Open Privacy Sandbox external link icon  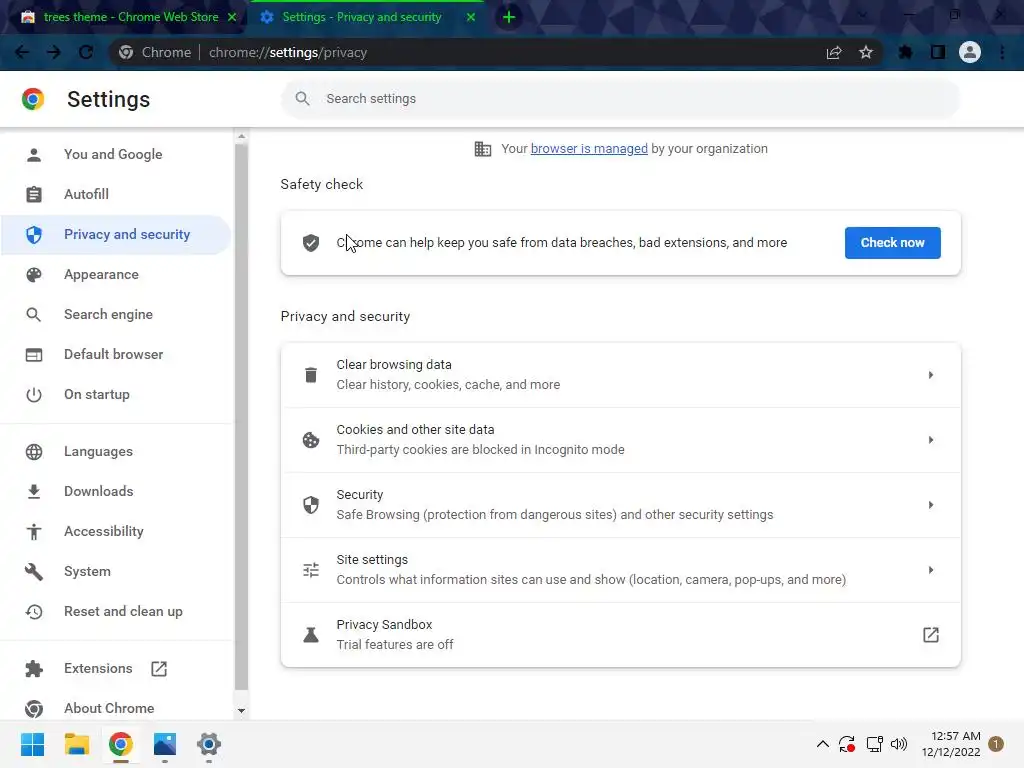pyautogui.click(x=931, y=635)
